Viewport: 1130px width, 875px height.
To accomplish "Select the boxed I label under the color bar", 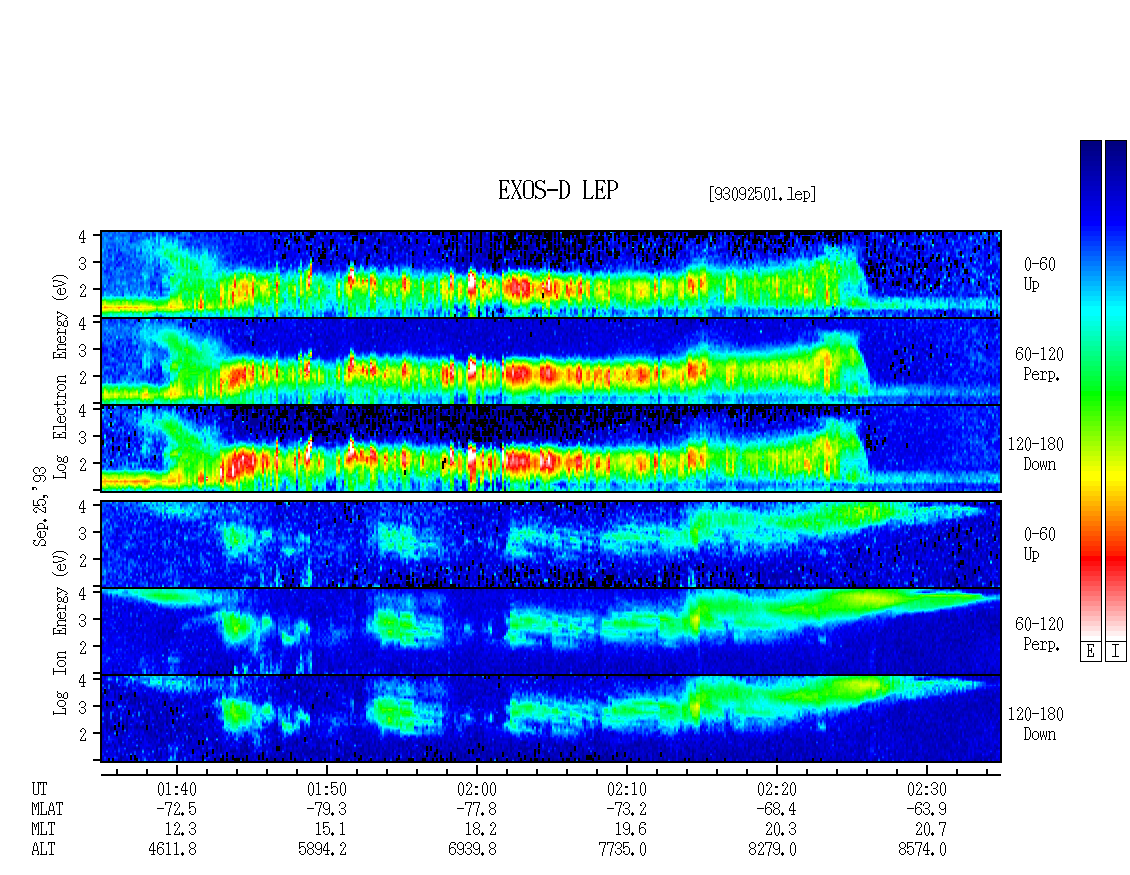I will [1116, 652].
